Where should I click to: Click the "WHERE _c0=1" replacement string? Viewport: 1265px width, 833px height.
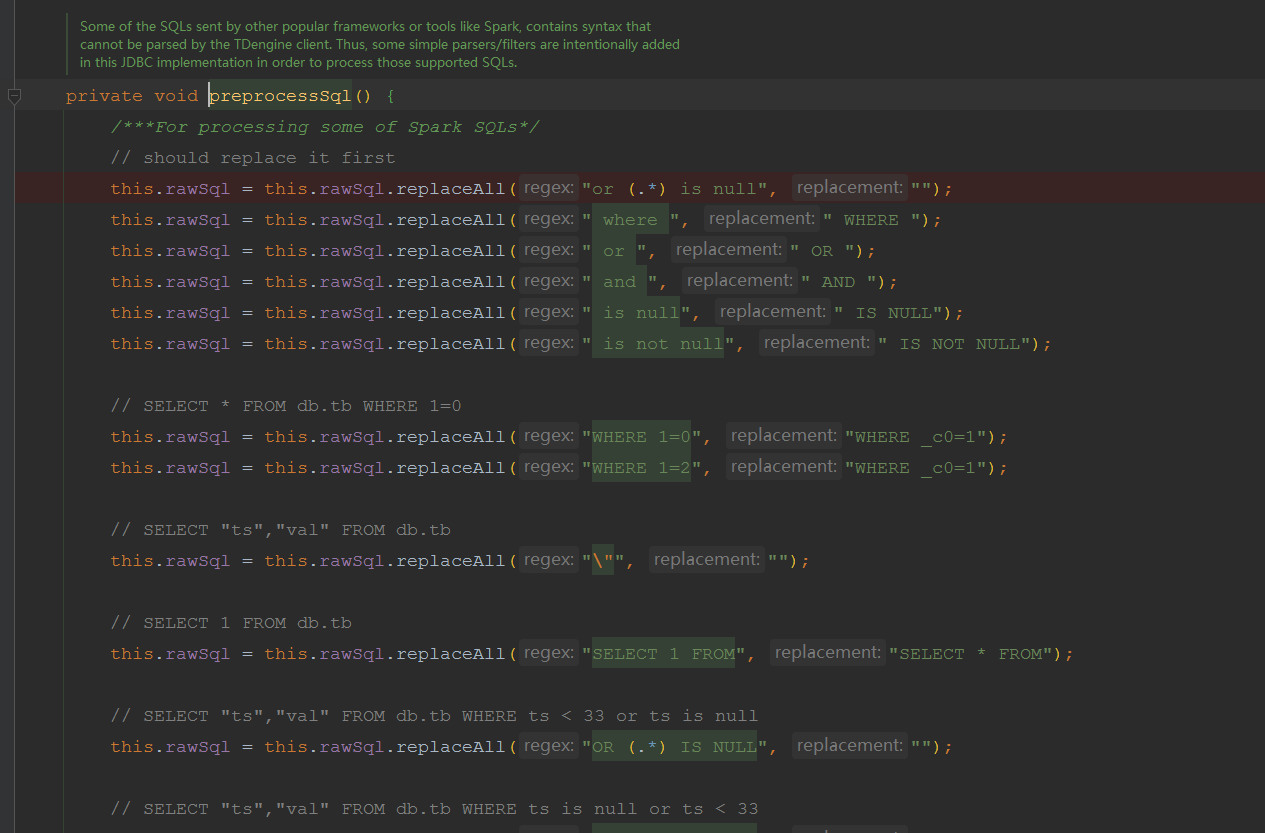[x=920, y=435]
